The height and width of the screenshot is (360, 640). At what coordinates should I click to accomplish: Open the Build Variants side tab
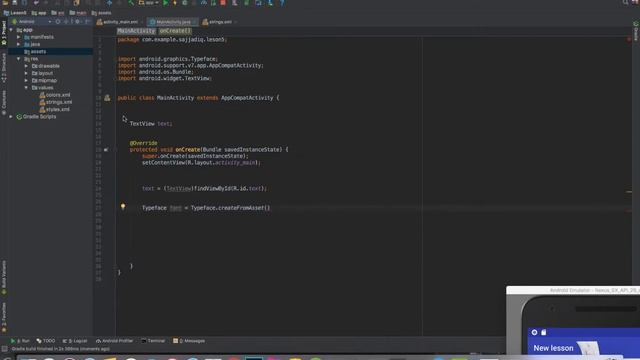[x=4, y=278]
